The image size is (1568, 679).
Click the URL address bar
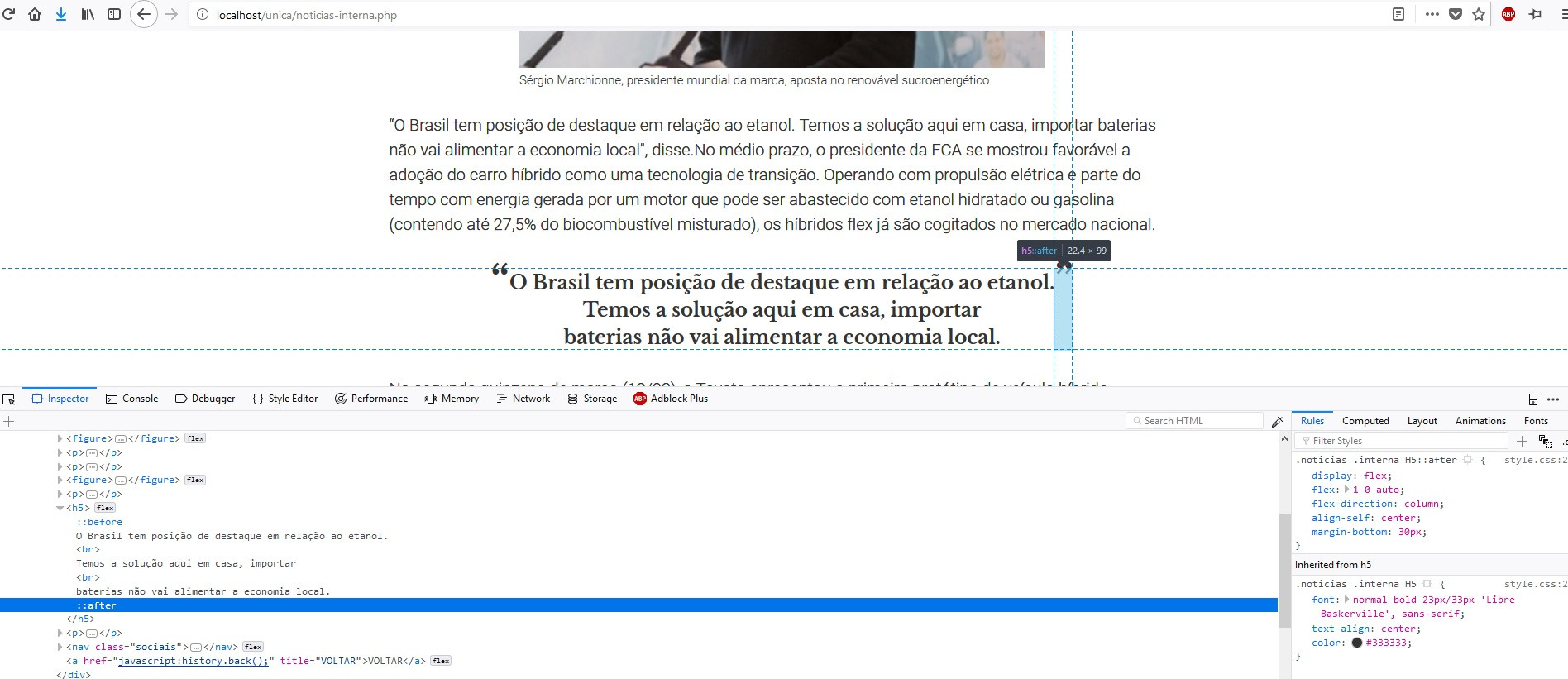pos(790,15)
